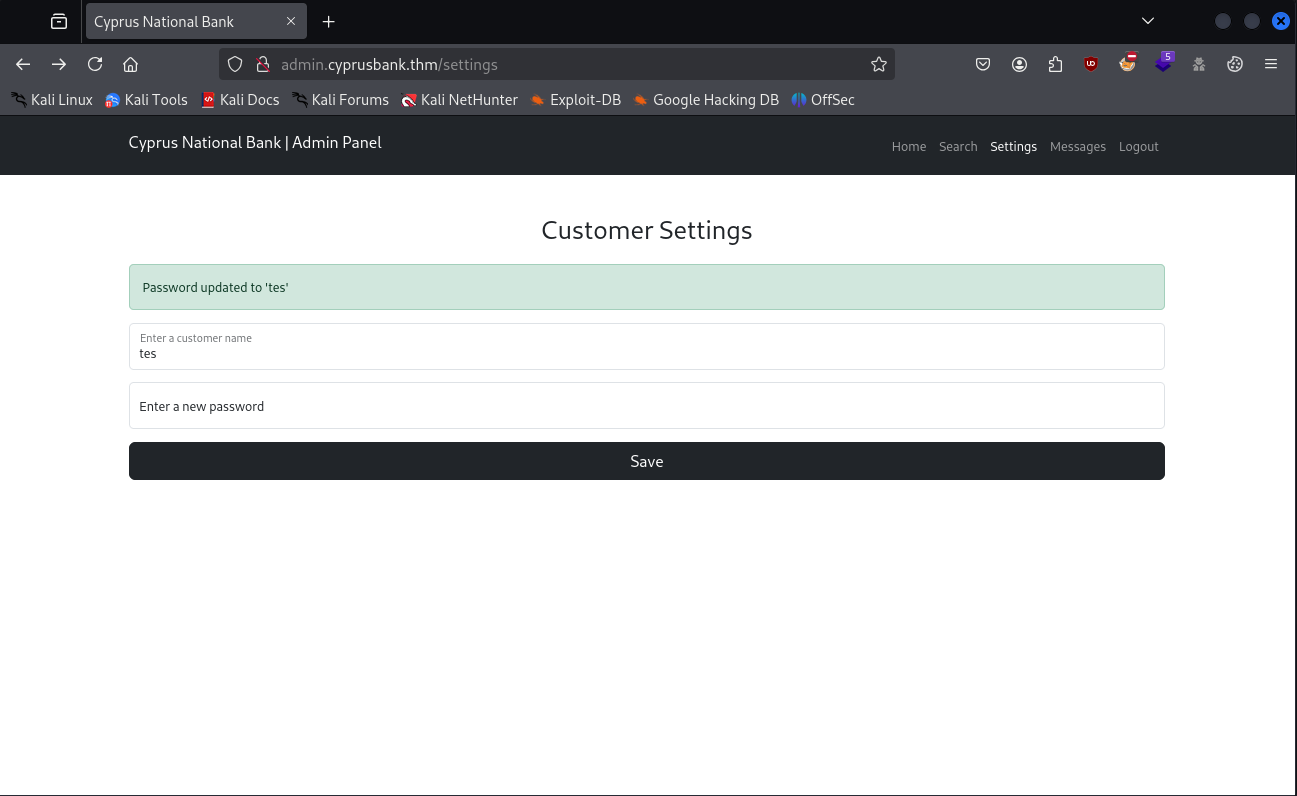Go back using the browser back arrow

[23, 64]
